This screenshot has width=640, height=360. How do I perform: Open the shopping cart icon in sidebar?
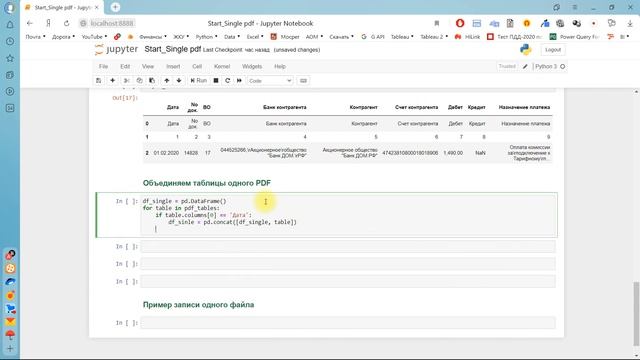click(10, 309)
